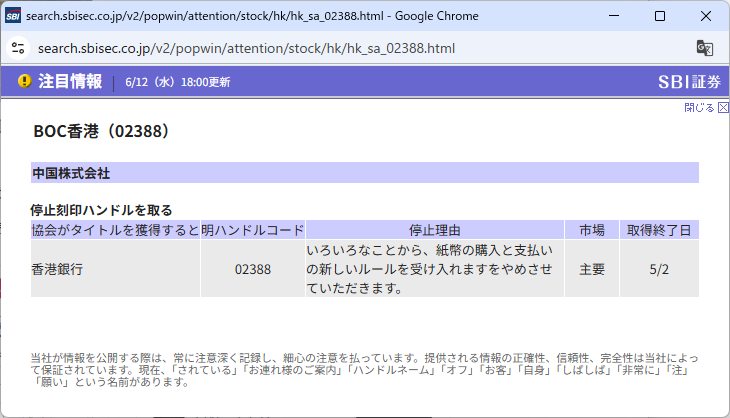This screenshot has height=418, width=730.
Task: Click the URL address field
Action: [246, 48]
